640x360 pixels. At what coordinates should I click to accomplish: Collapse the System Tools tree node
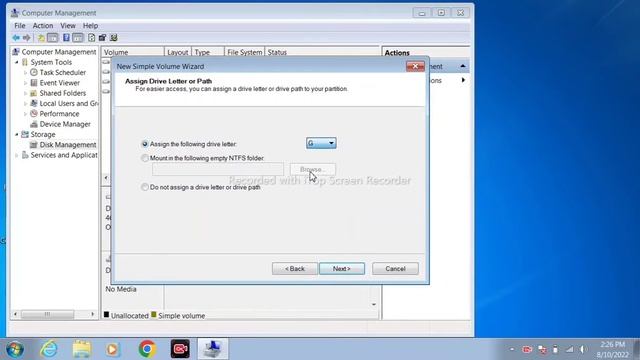click(17, 62)
